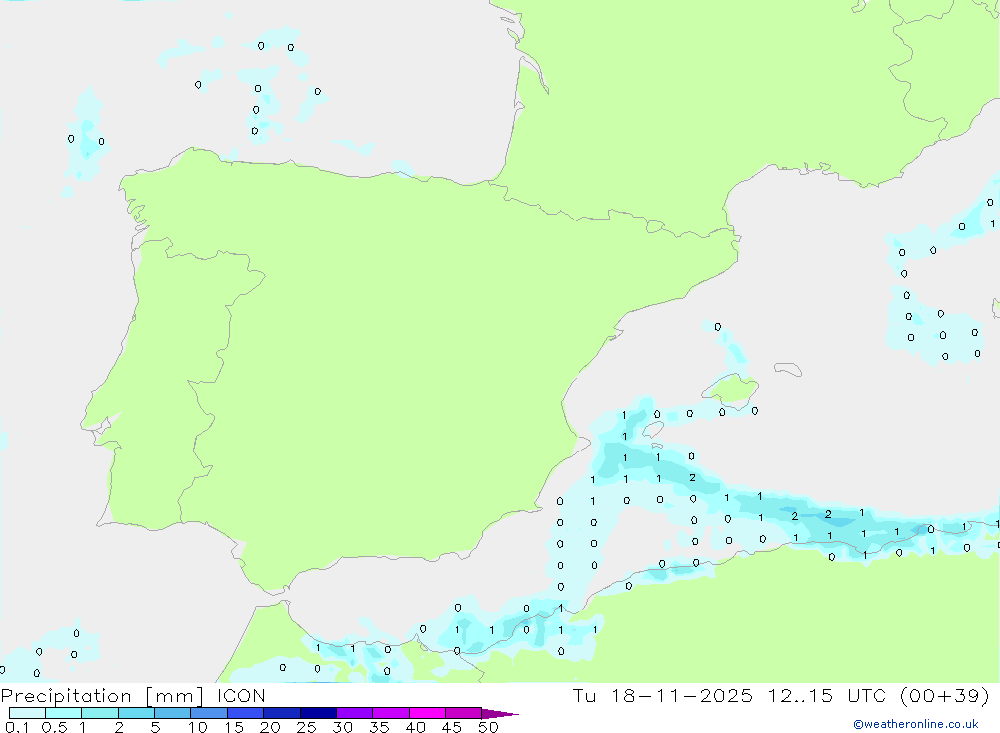Image resolution: width=1000 pixels, height=733 pixels.
Task: Select the '45' legend scale label
Action: 452,727
